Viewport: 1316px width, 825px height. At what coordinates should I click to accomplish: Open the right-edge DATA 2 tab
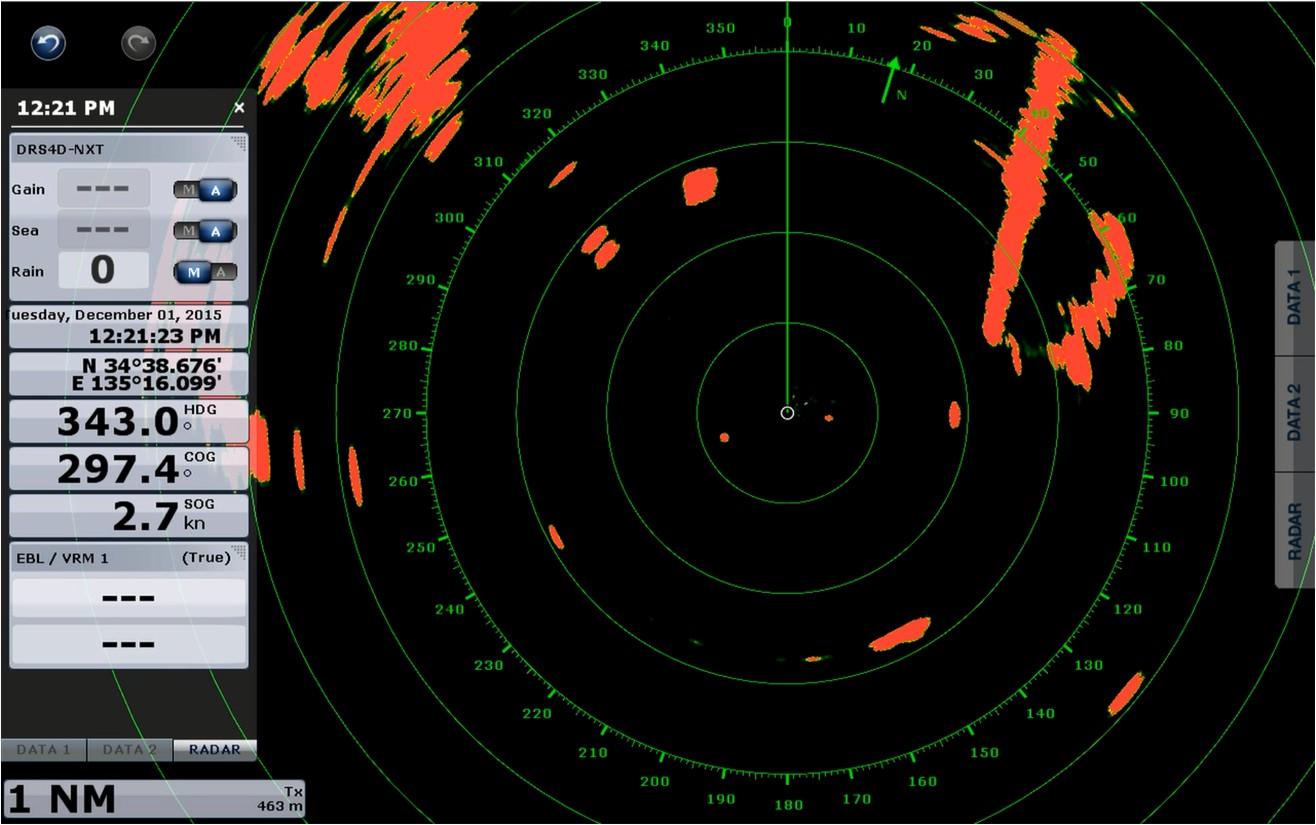coord(1295,413)
